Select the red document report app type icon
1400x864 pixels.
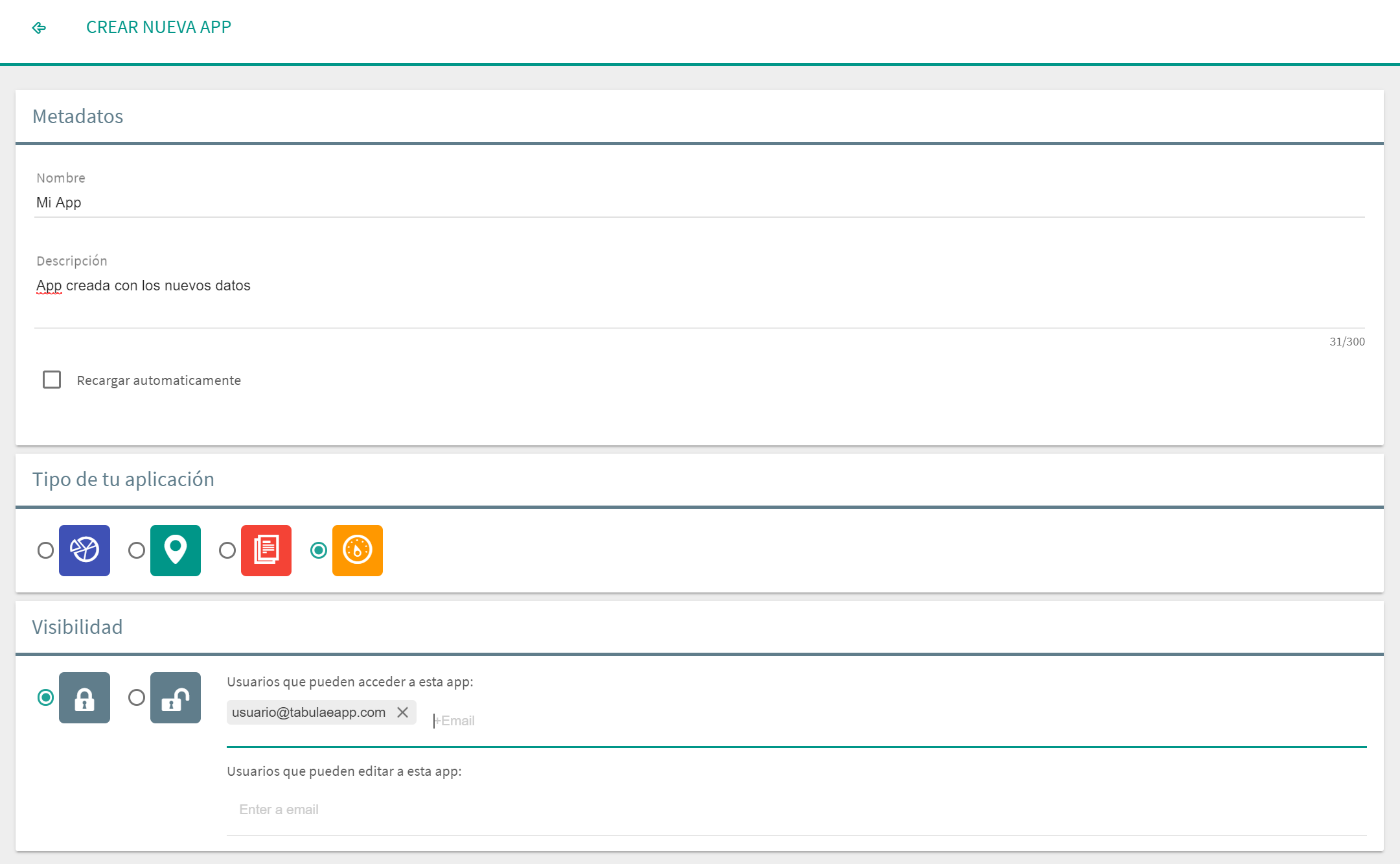point(266,550)
